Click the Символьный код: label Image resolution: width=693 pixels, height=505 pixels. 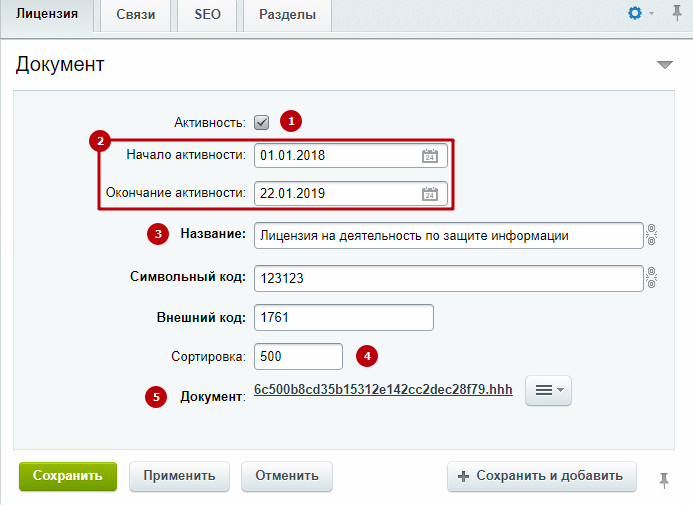[188, 277]
